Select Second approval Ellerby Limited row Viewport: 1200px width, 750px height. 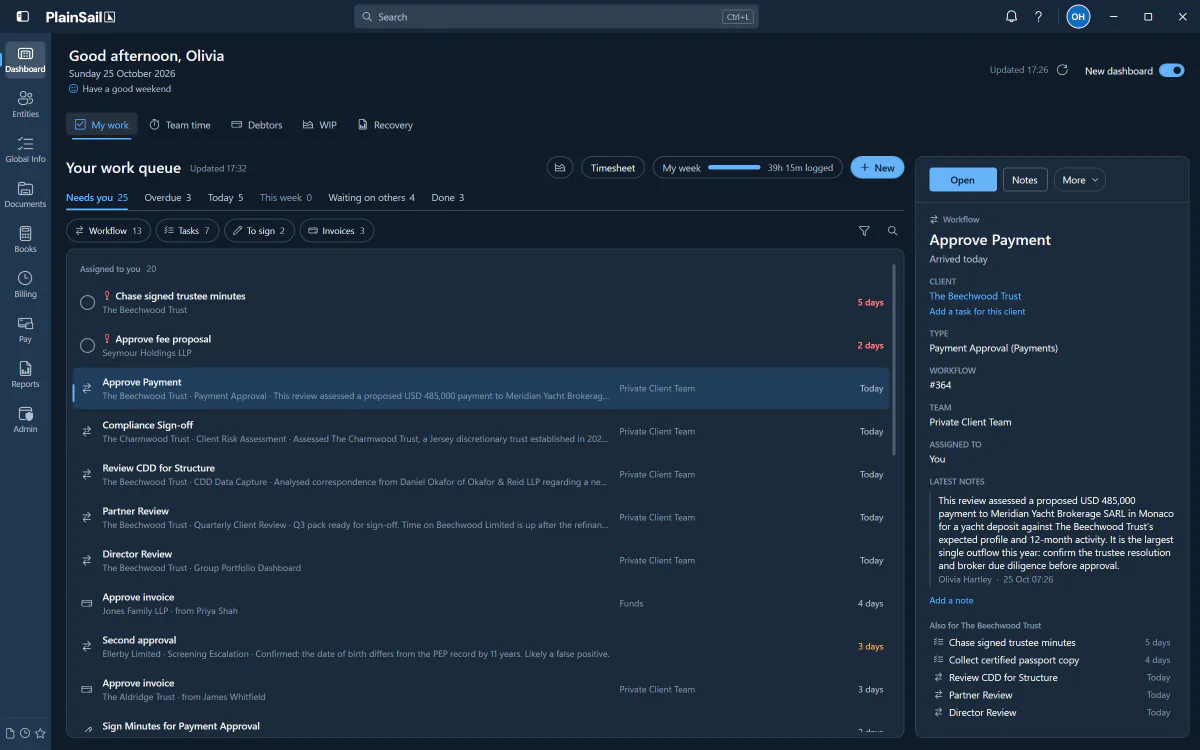[481, 646]
